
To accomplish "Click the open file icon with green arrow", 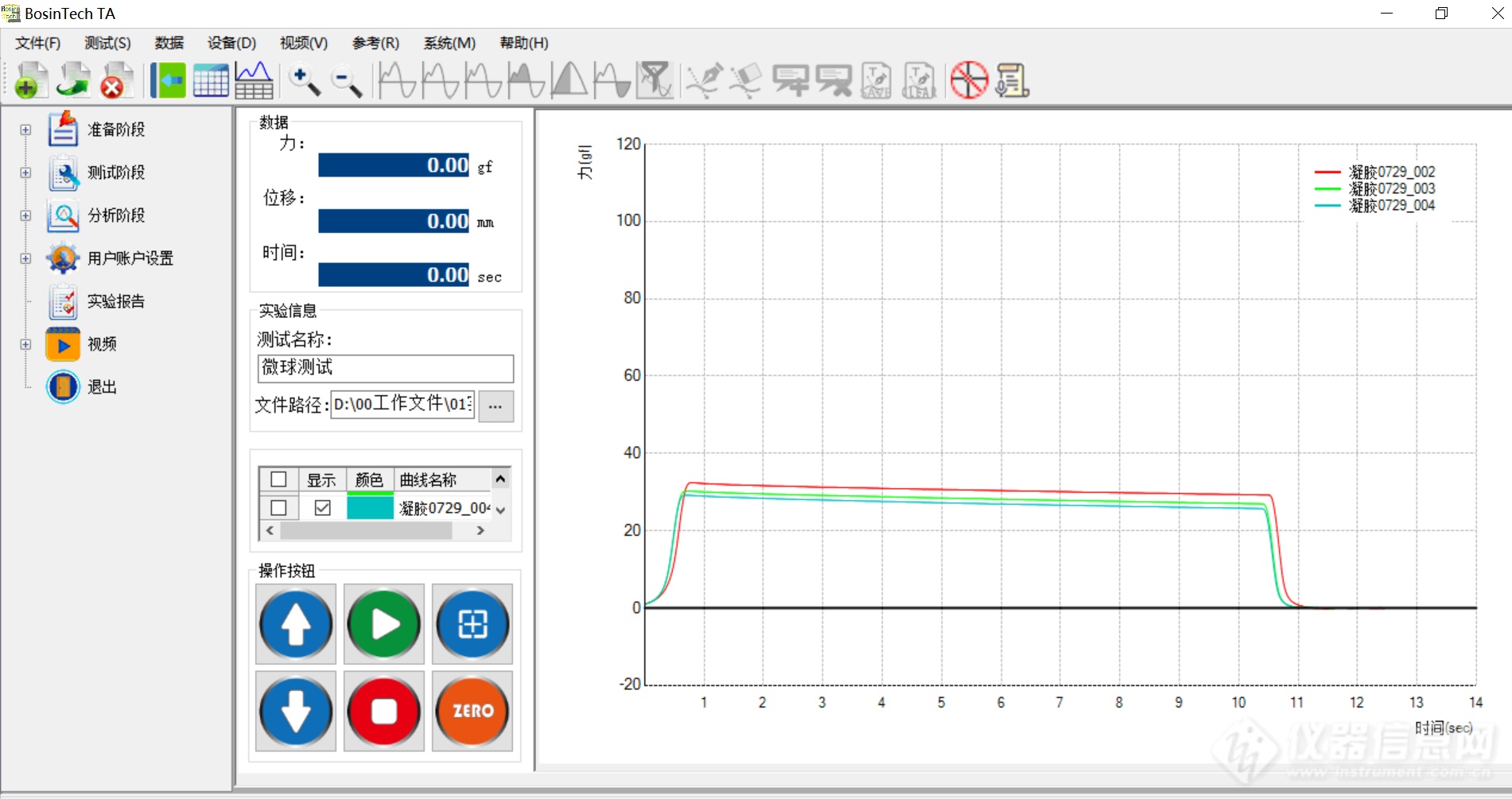I will [x=73, y=80].
